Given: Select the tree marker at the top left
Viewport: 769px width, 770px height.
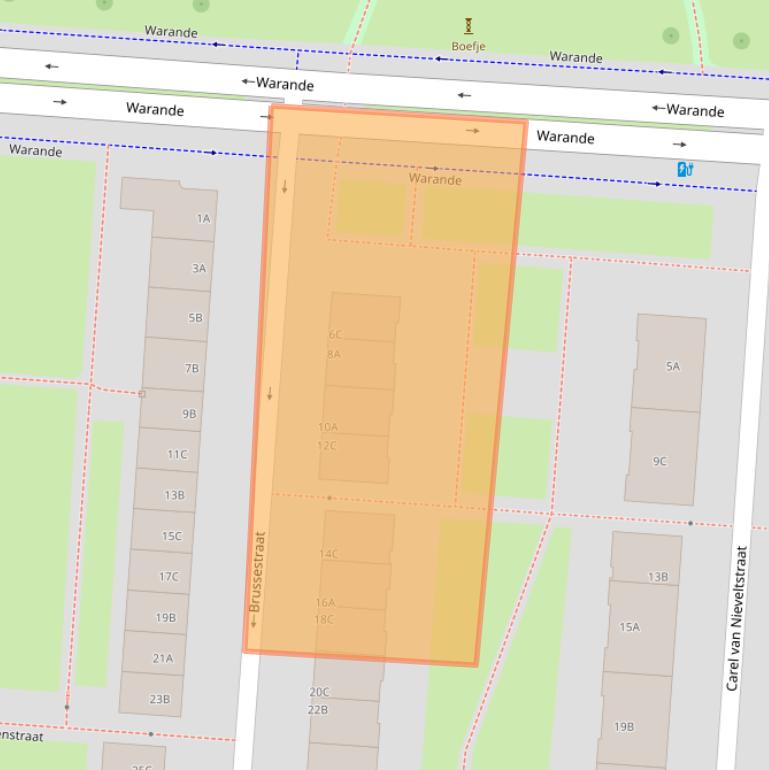Looking at the screenshot, I should pos(201,4).
